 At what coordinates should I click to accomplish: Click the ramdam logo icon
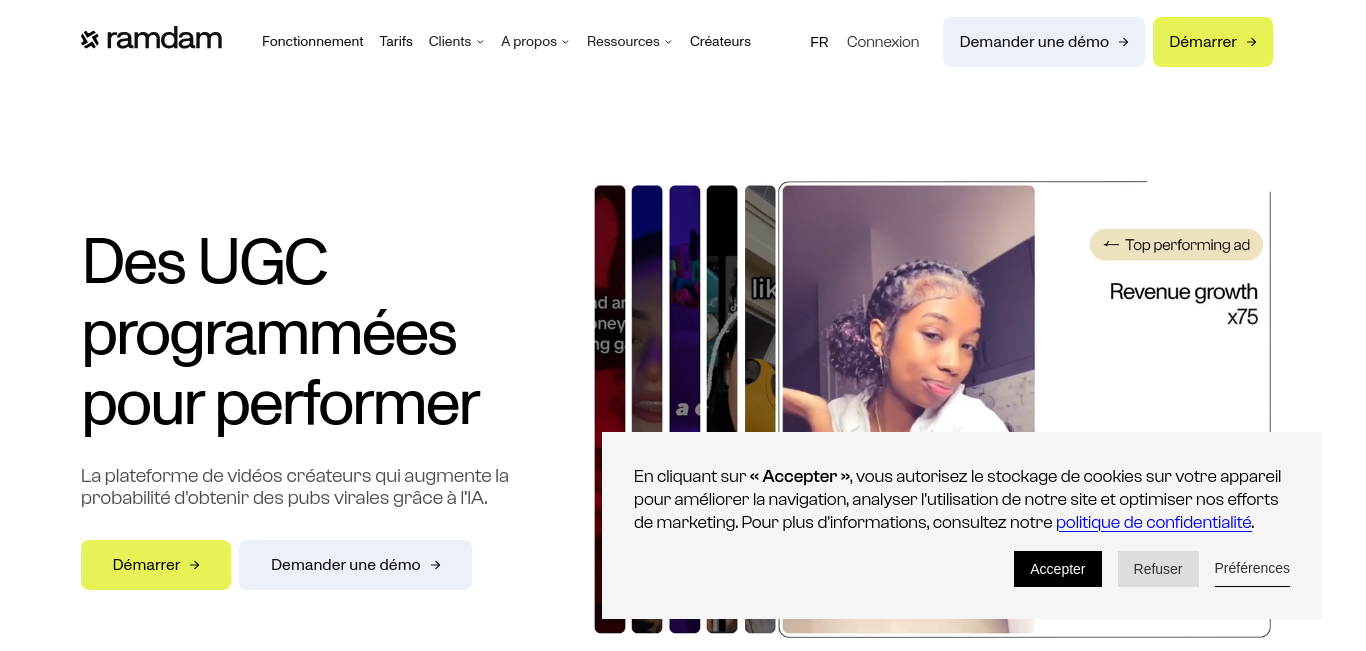[x=90, y=40]
